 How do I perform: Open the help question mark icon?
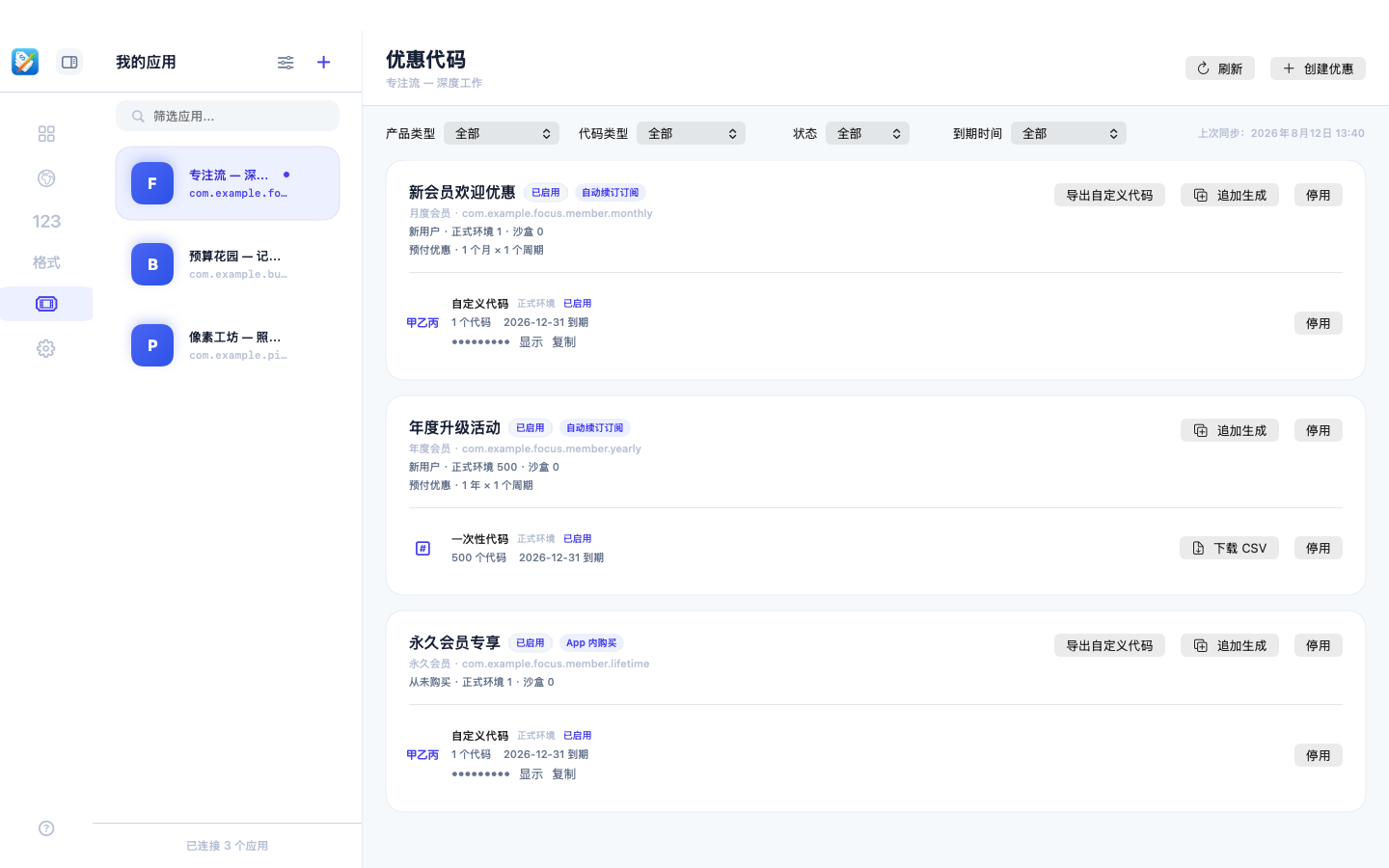[46, 828]
